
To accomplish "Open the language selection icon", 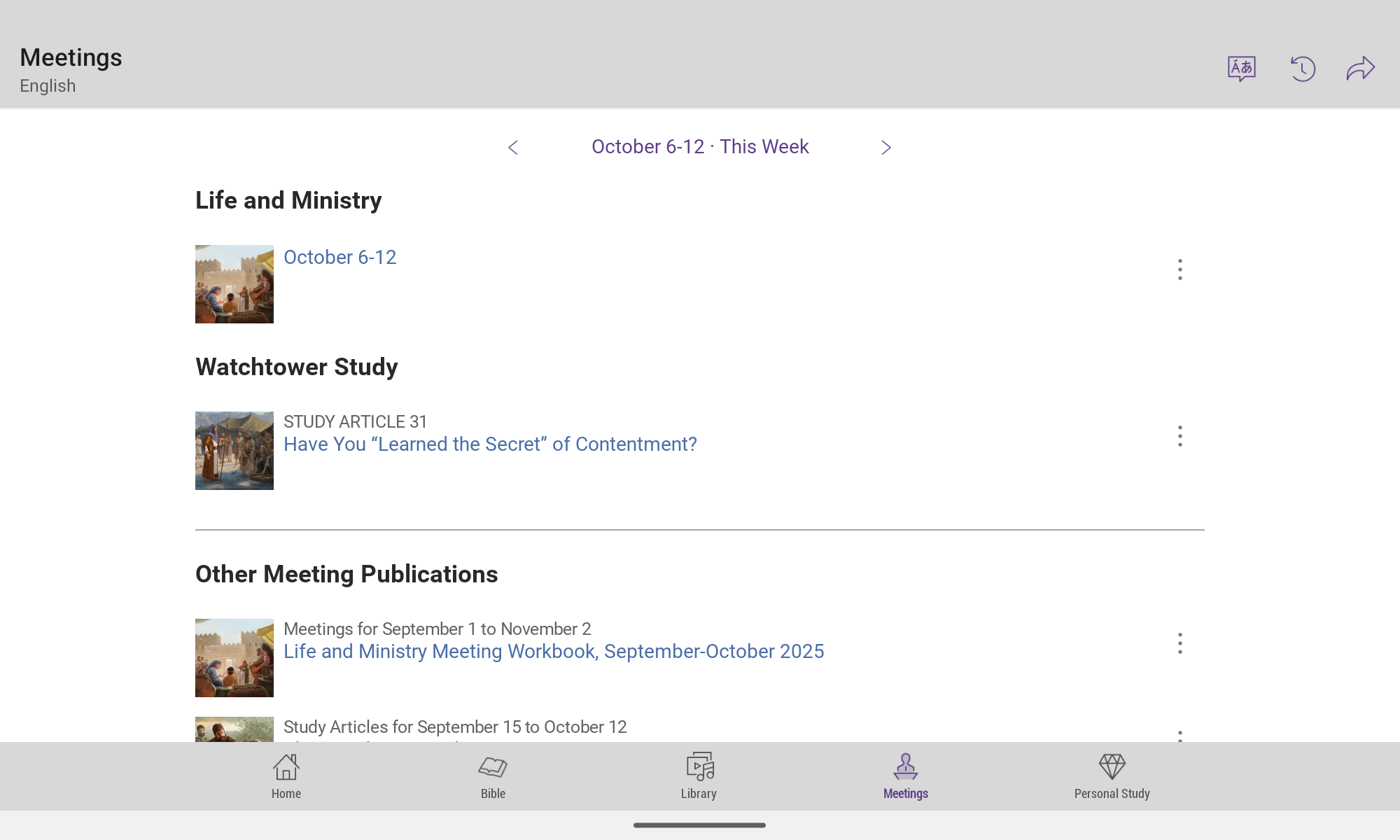I will click(x=1241, y=69).
